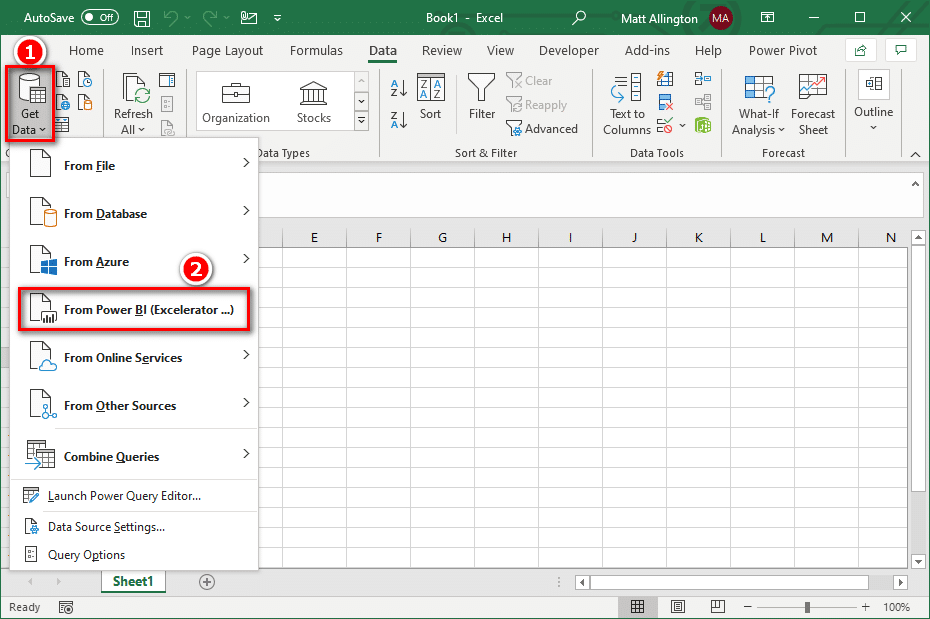Sort Z to A descending
930x619 pixels.
[399, 120]
